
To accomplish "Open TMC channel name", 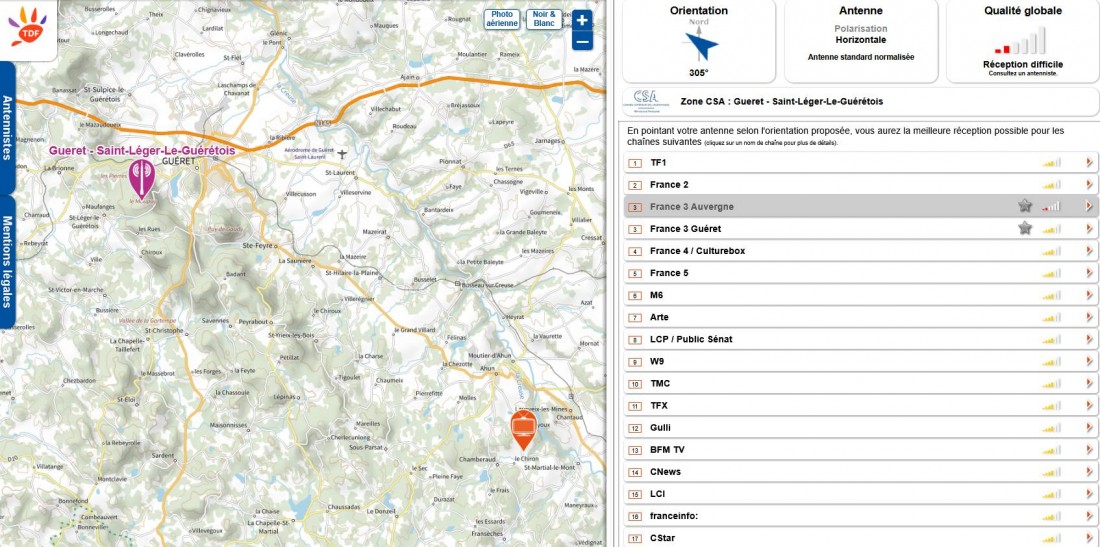I will coord(660,384).
